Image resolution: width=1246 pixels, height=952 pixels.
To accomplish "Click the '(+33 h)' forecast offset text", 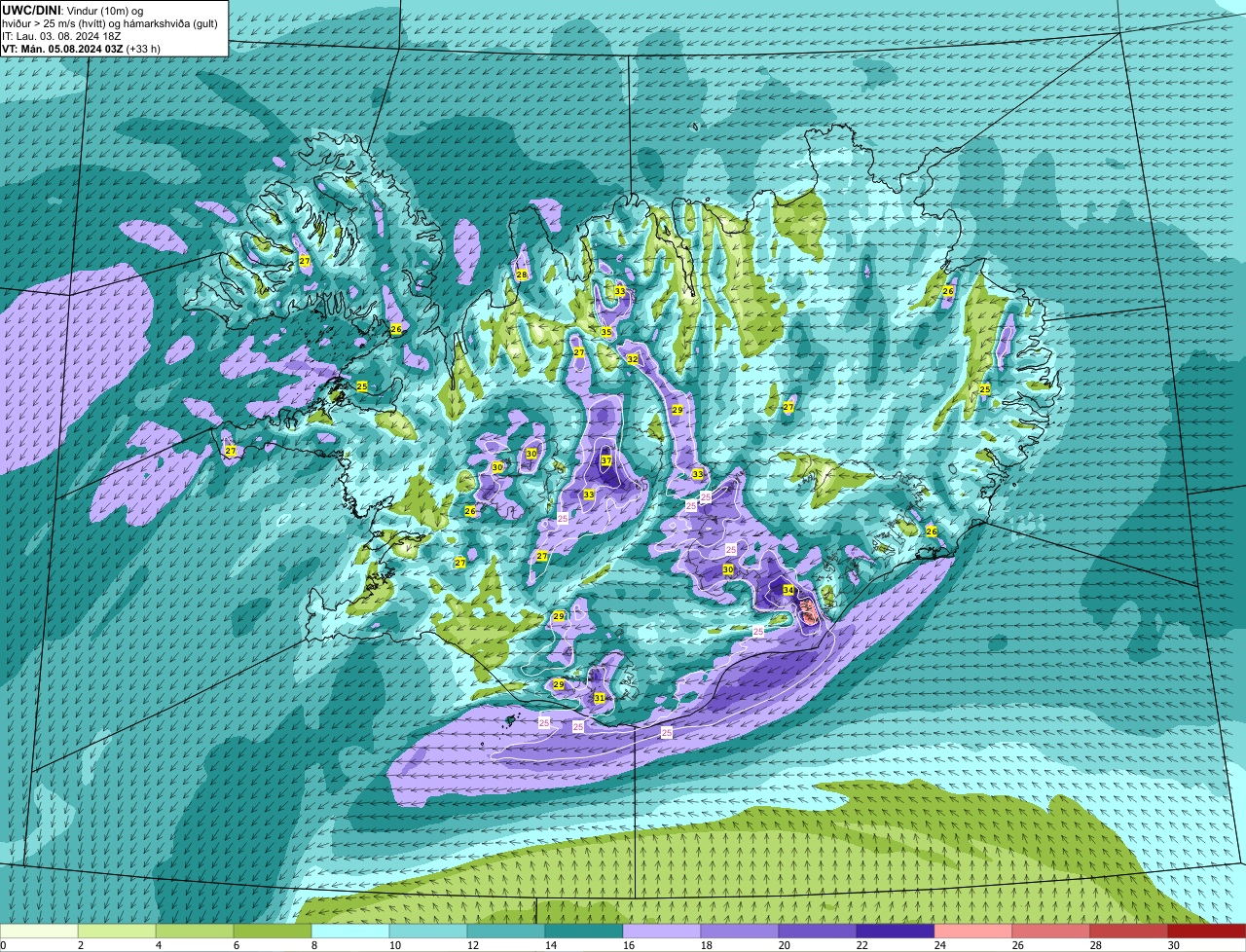I will [x=144, y=49].
